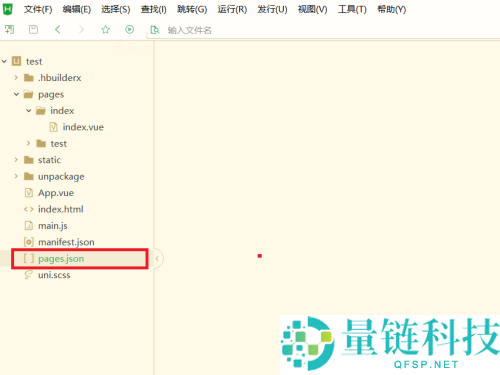Viewport: 500px width, 375px height.
Task: Click the unpackage folder icon
Action: 29,176
